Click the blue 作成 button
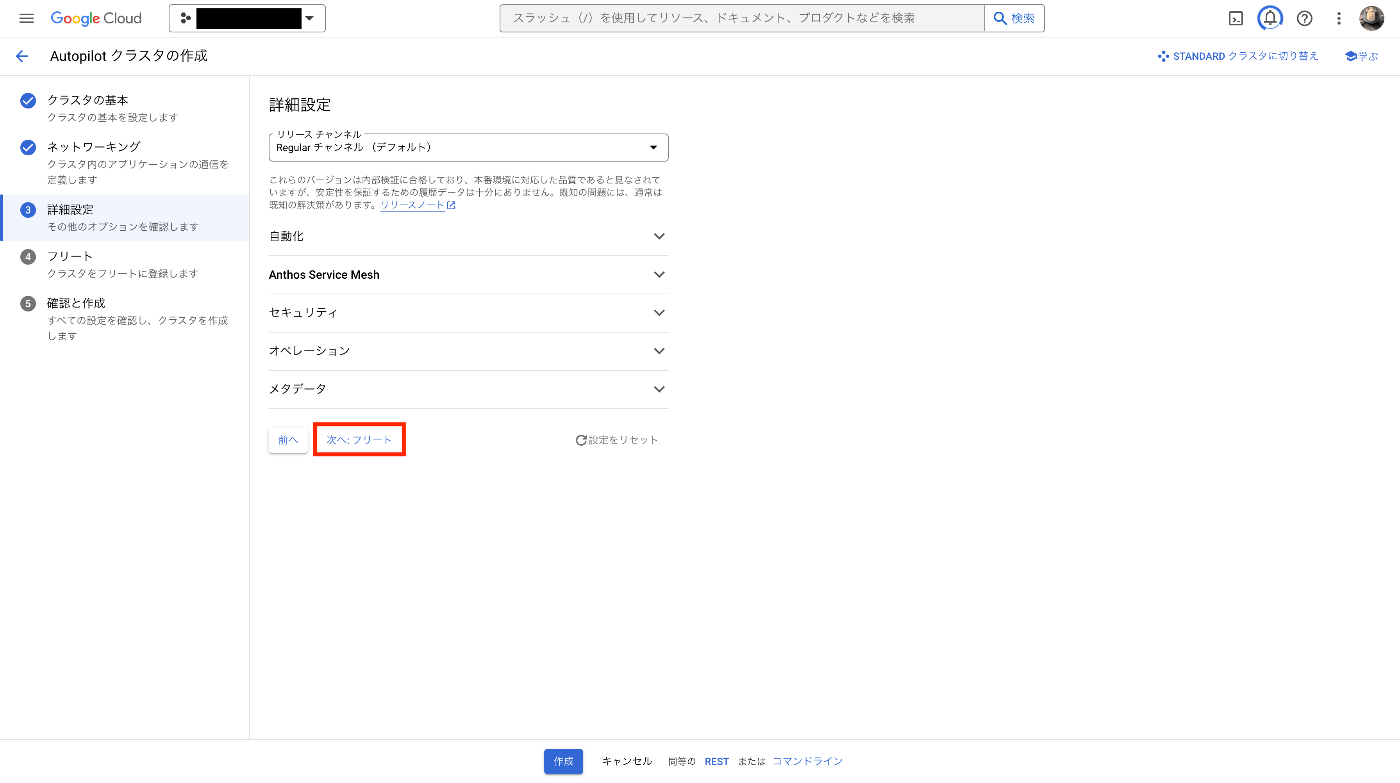1400x783 pixels. pos(563,761)
